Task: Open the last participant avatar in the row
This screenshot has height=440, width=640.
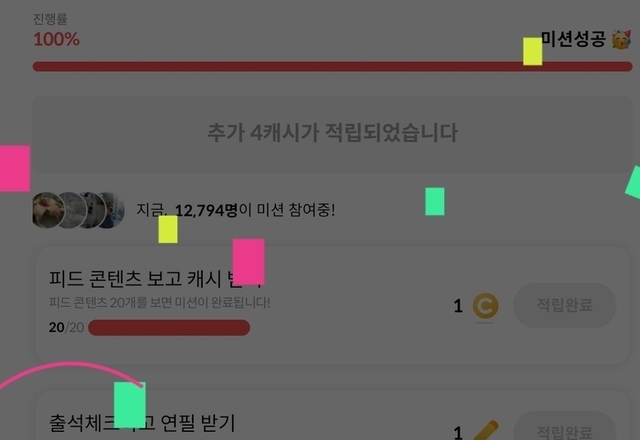Action: (111, 210)
